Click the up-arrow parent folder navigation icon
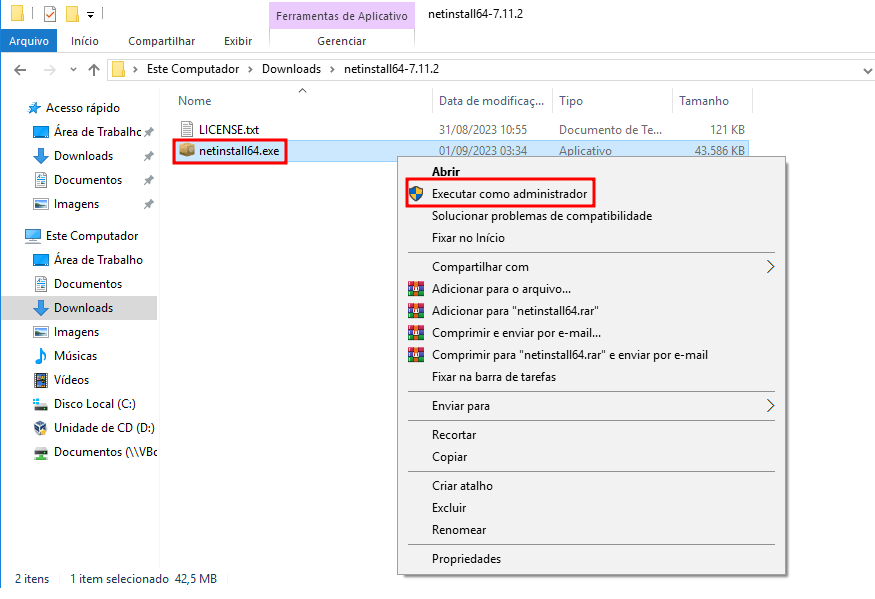 coord(94,69)
